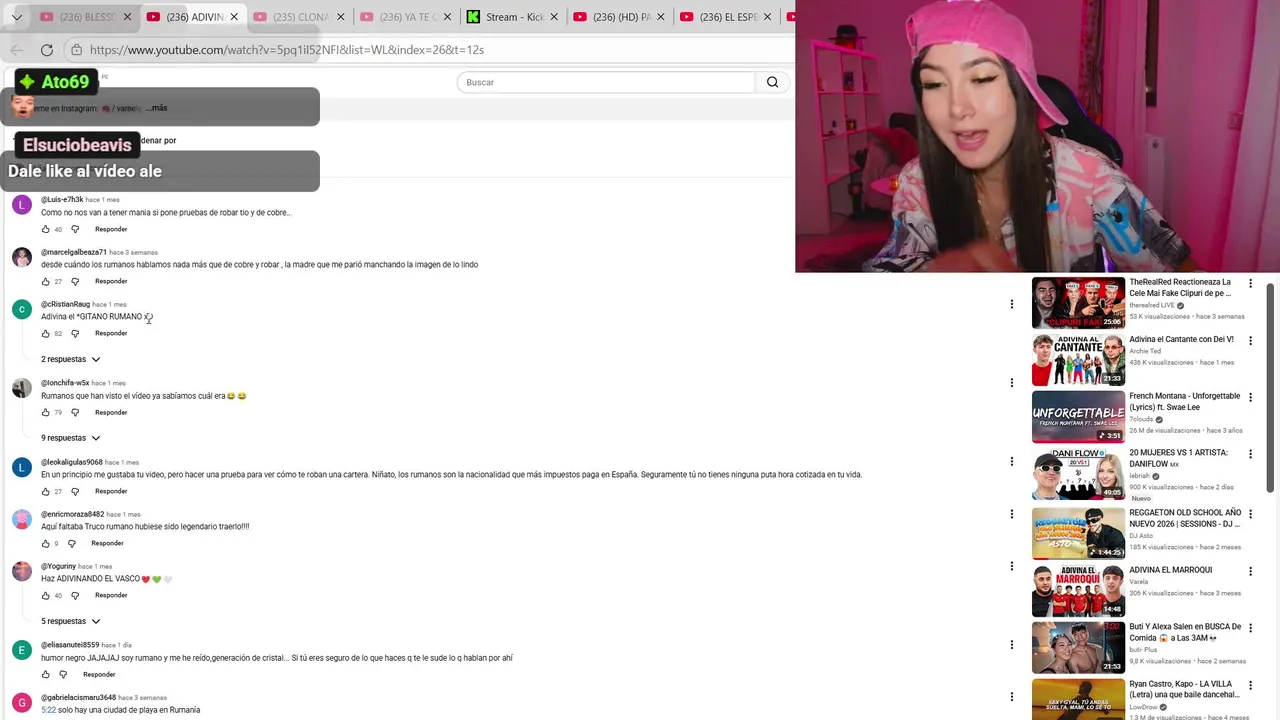
Task: Dislike the comment by @marcelgalbeaza71
Action: [x=75, y=281]
